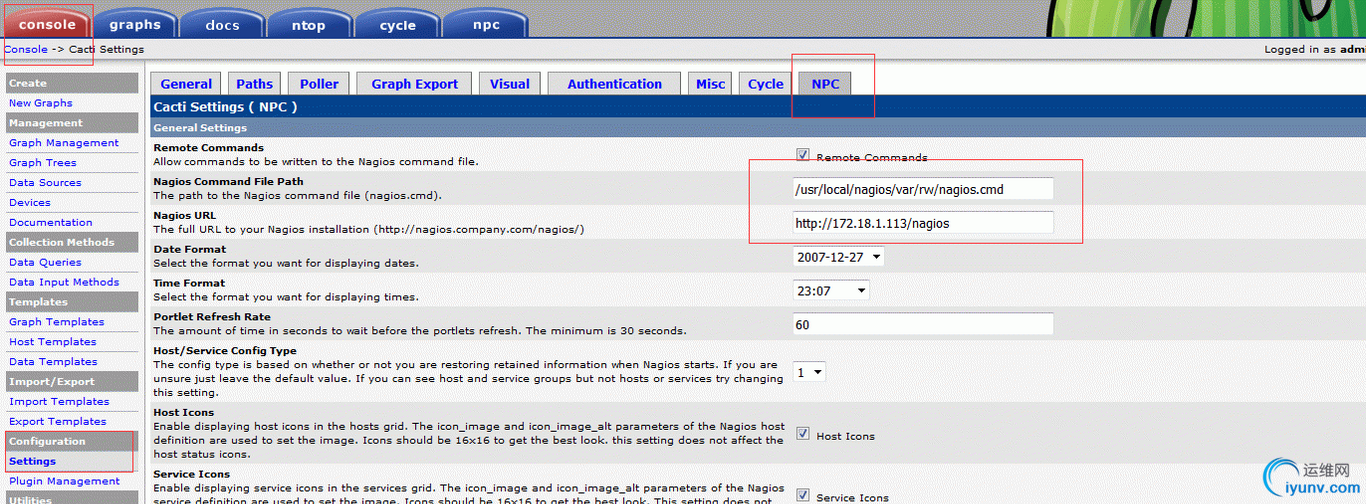The height and width of the screenshot is (504, 1366).
Task: Toggle the Remote Commands checkbox
Action: pos(802,155)
